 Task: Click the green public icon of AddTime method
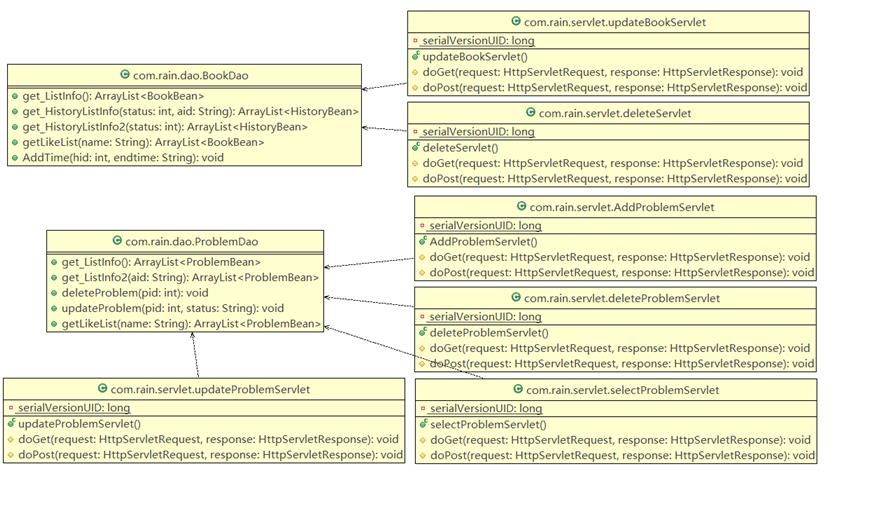(x=15, y=158)
